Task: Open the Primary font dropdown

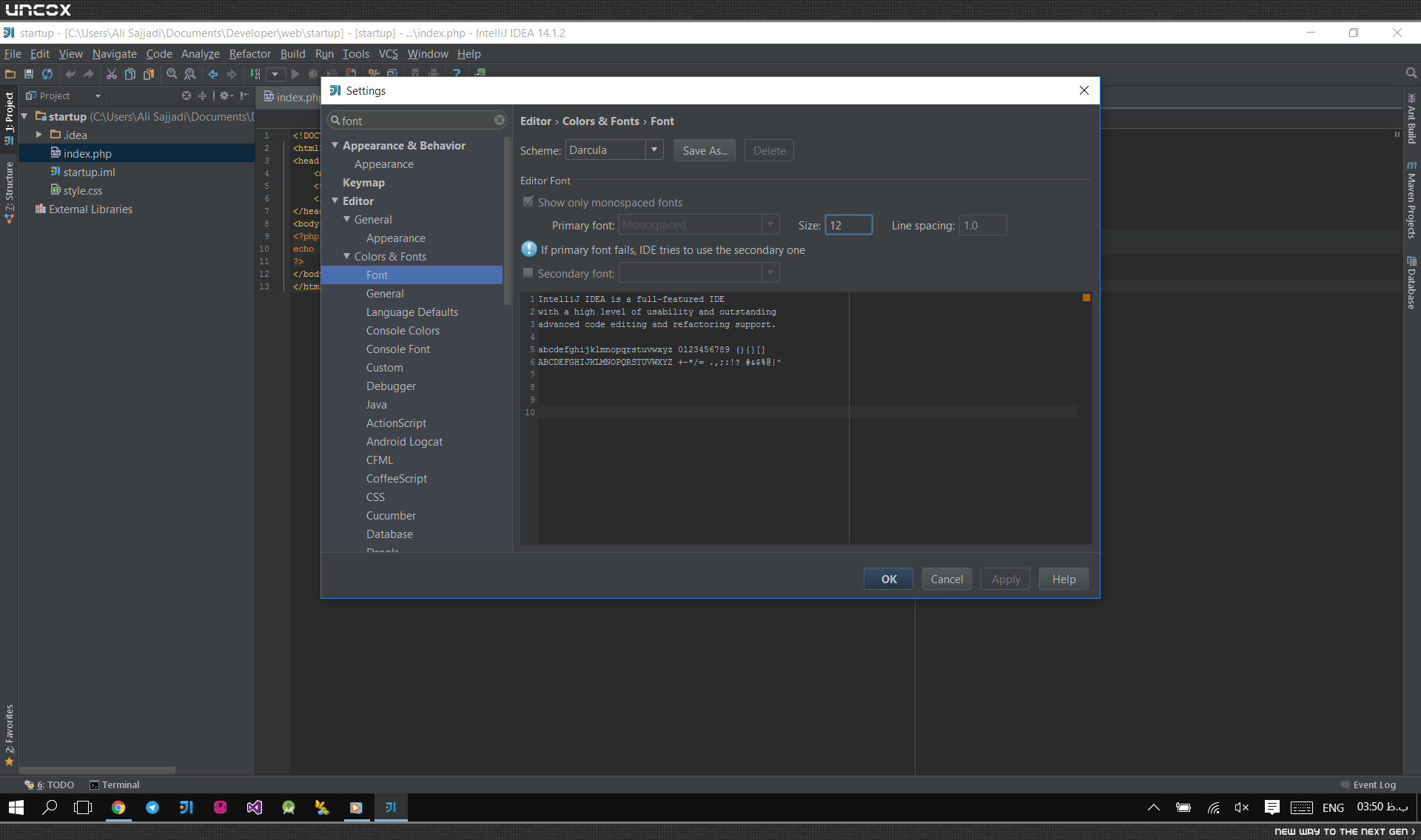Action: 699,225
